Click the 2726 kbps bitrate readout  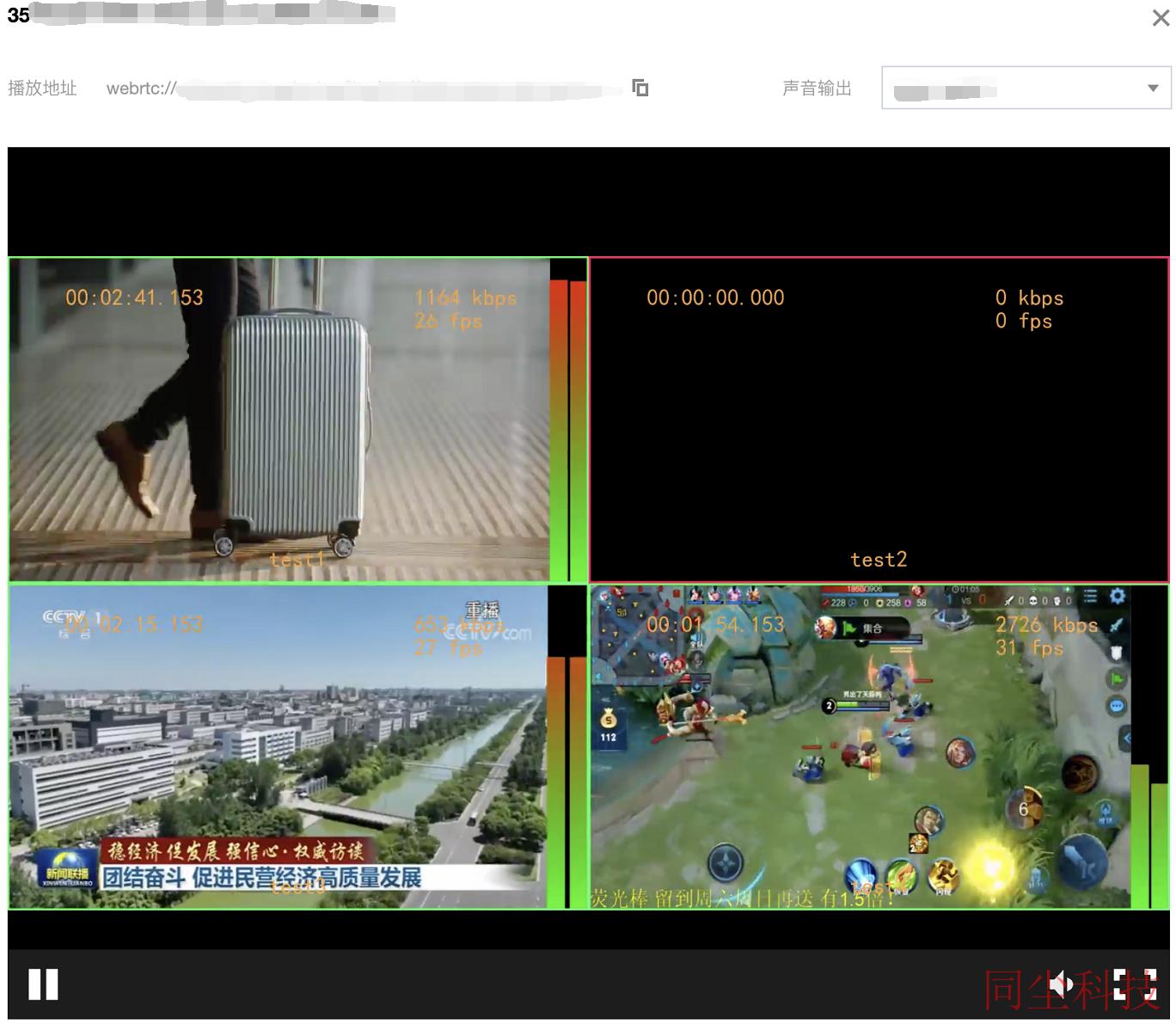pyautogui.click(x=1046, y=625)
